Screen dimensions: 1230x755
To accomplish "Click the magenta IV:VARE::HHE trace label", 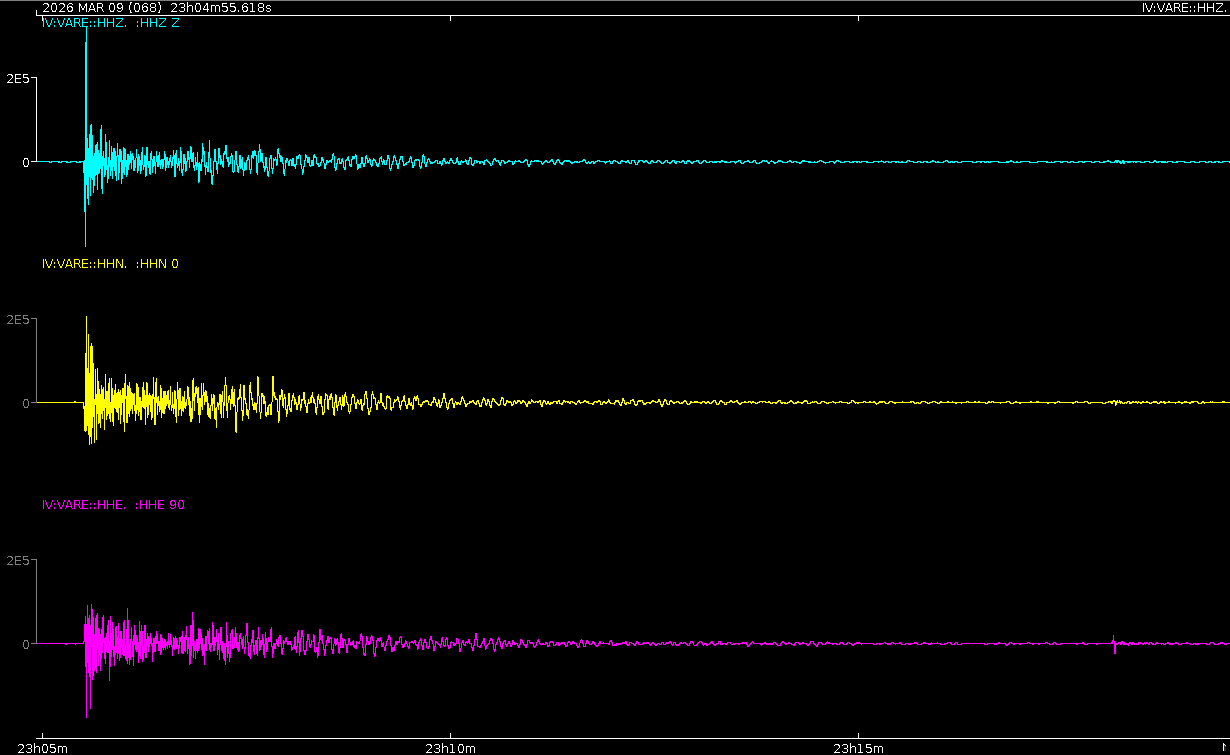I will coord(113,505).
